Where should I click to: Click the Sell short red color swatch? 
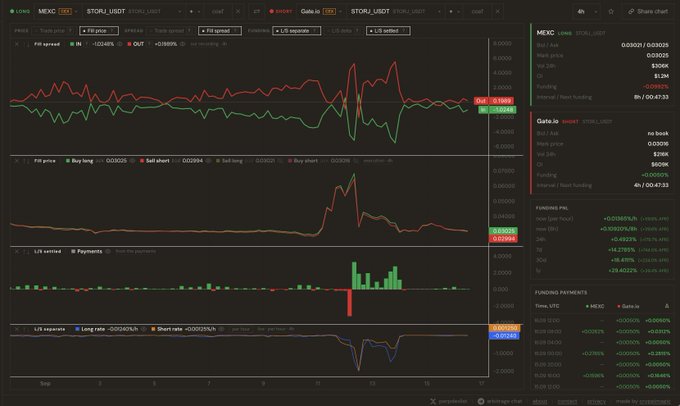click(142, 161)
